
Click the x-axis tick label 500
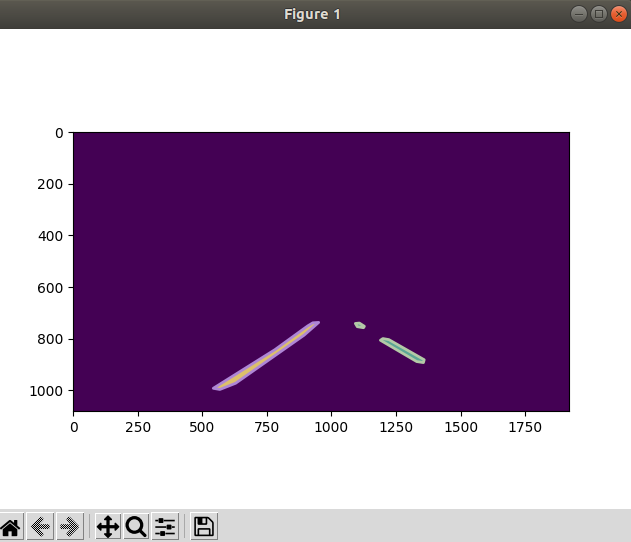pyautogui.click(x=202, y=427)
